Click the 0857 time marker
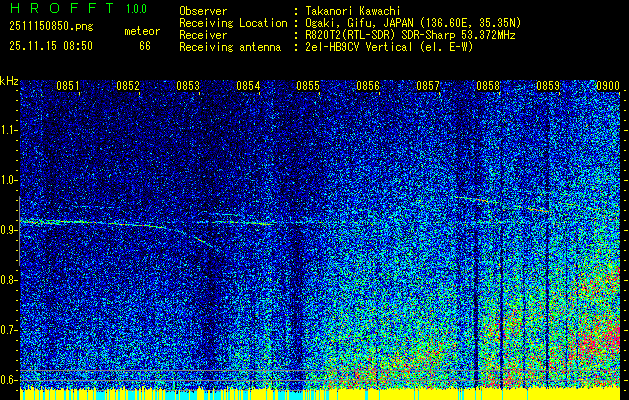 [x=428, y=86]
